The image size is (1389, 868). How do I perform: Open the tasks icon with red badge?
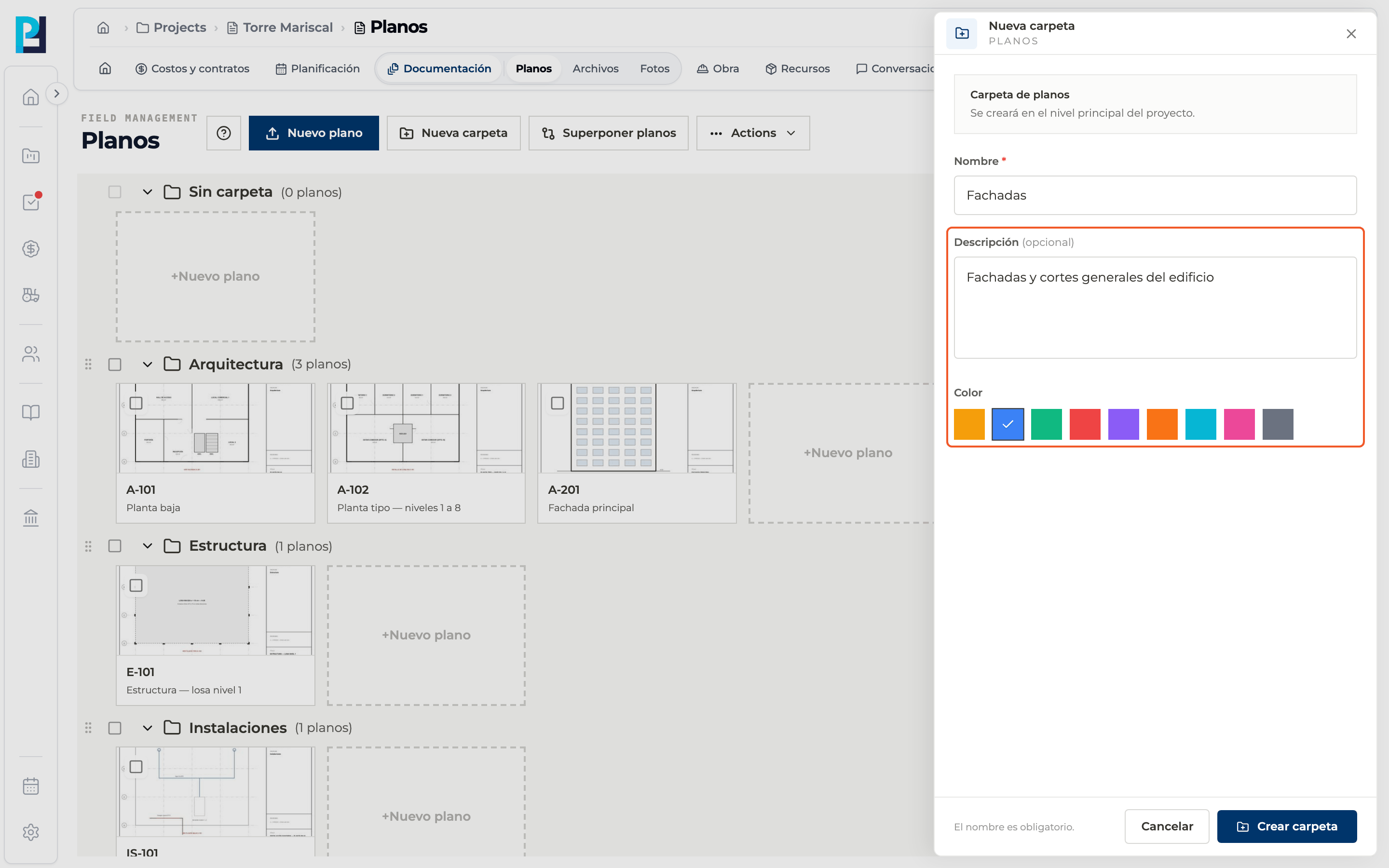tap(31, 202)
